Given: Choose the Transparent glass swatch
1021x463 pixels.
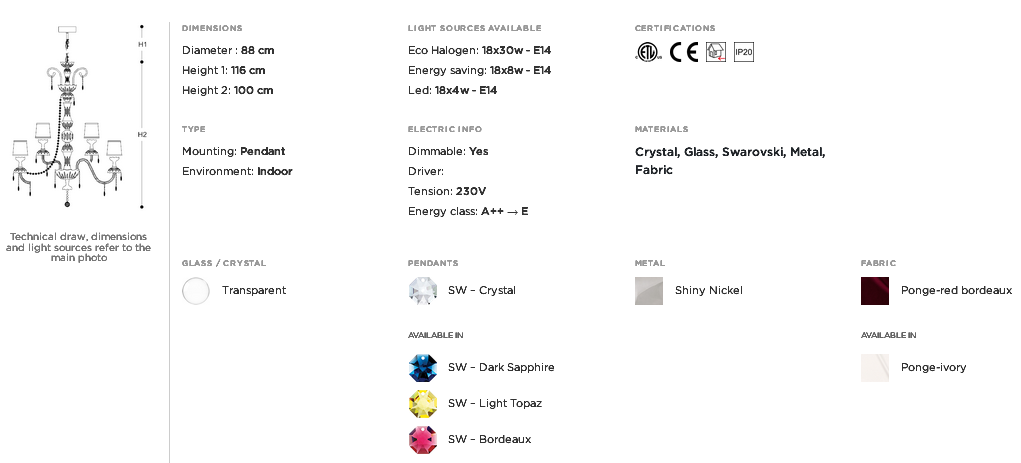Looking at the screenshot, I should (x=196, y=290).
